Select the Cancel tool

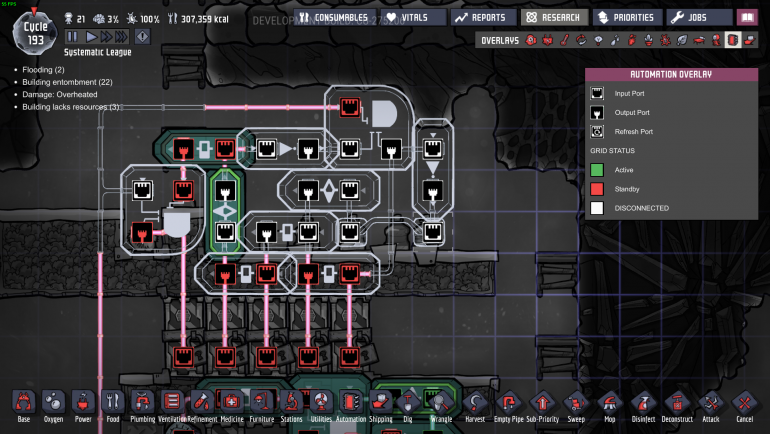click(744, 407)
